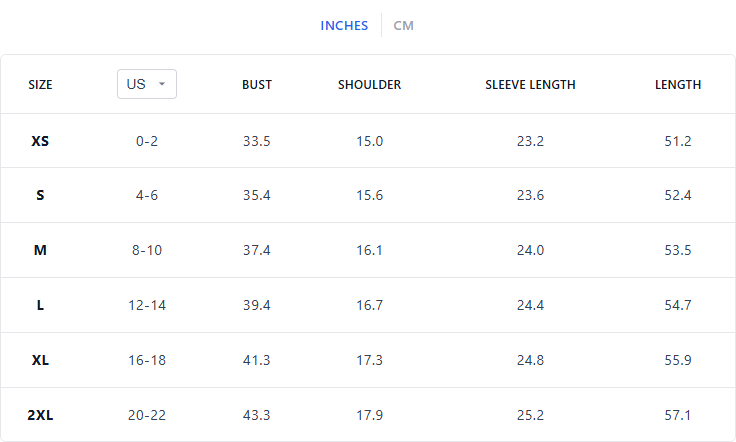
Task: Click the SLEEVE LENGTH column header
Action: [530, 85]
